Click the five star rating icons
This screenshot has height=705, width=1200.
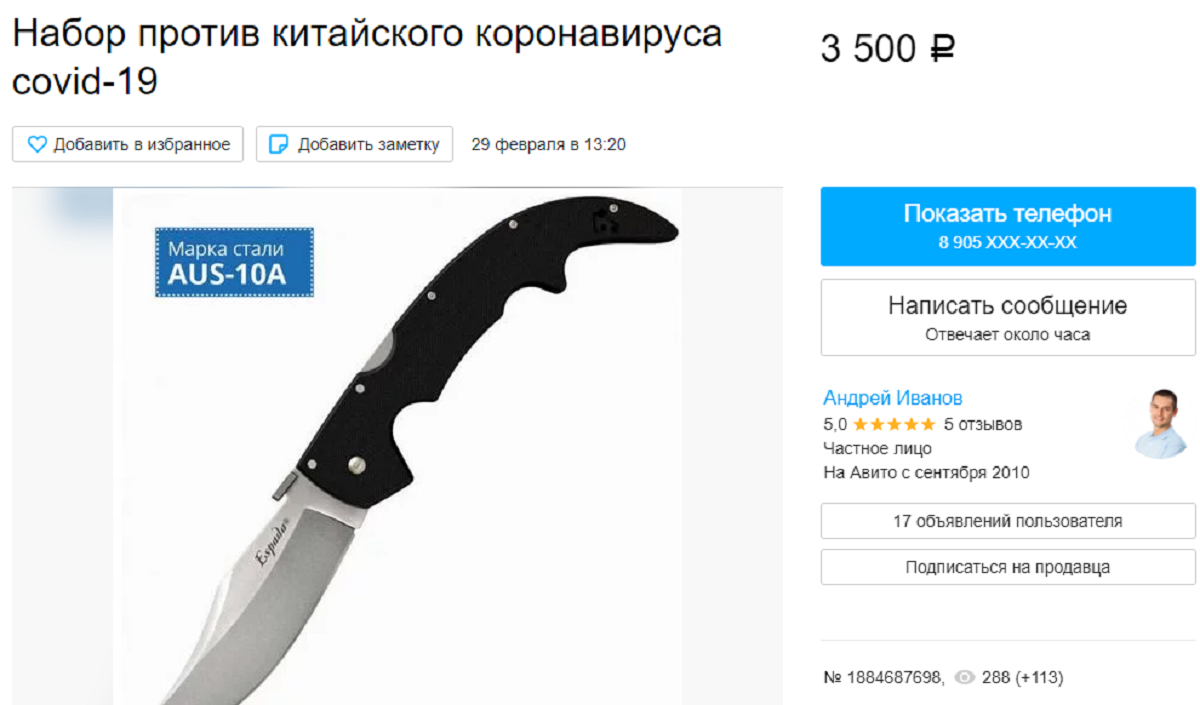[x=894, y=424]
